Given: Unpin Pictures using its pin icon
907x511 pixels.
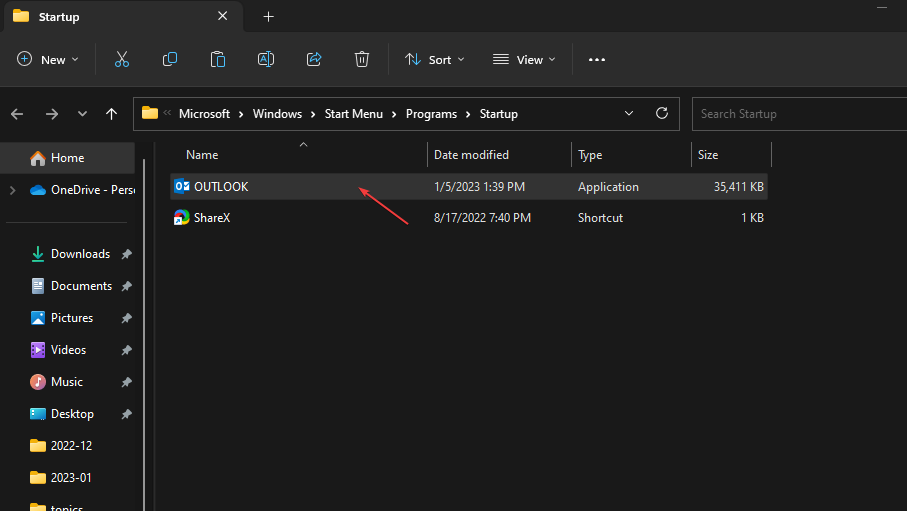Looking at the screenshot, I should coord(127,318).
